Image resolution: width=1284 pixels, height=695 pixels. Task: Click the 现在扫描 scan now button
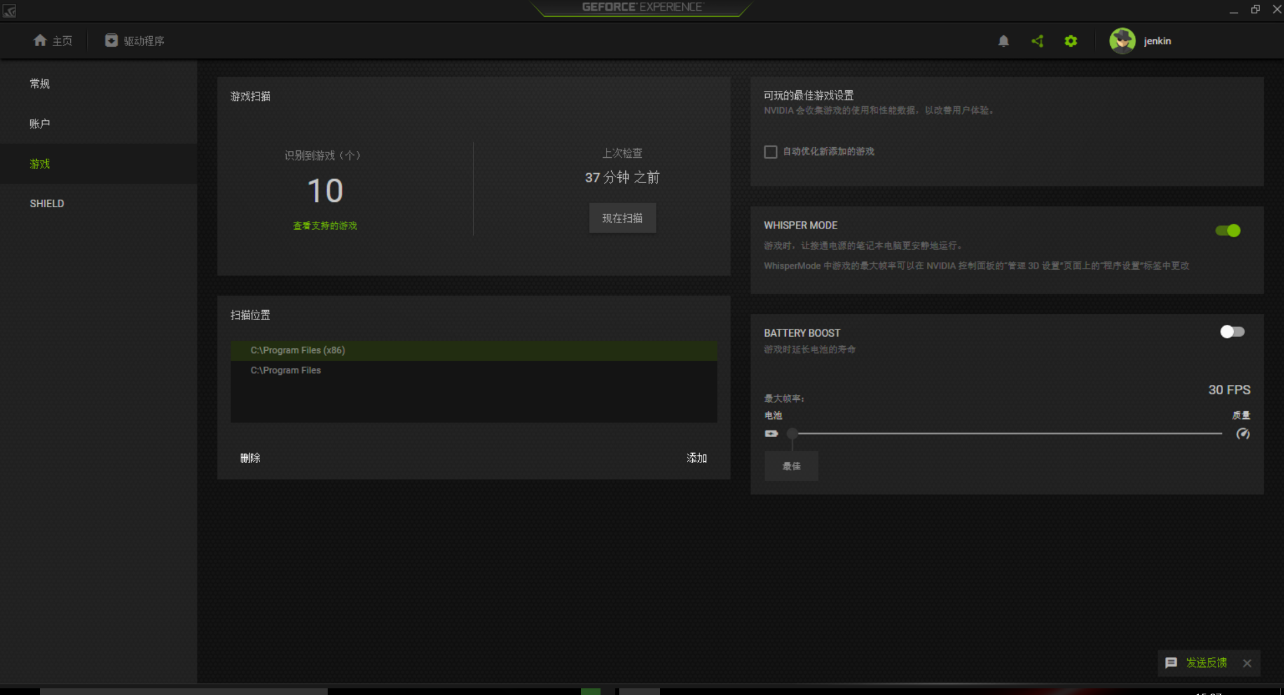[622, 218]
